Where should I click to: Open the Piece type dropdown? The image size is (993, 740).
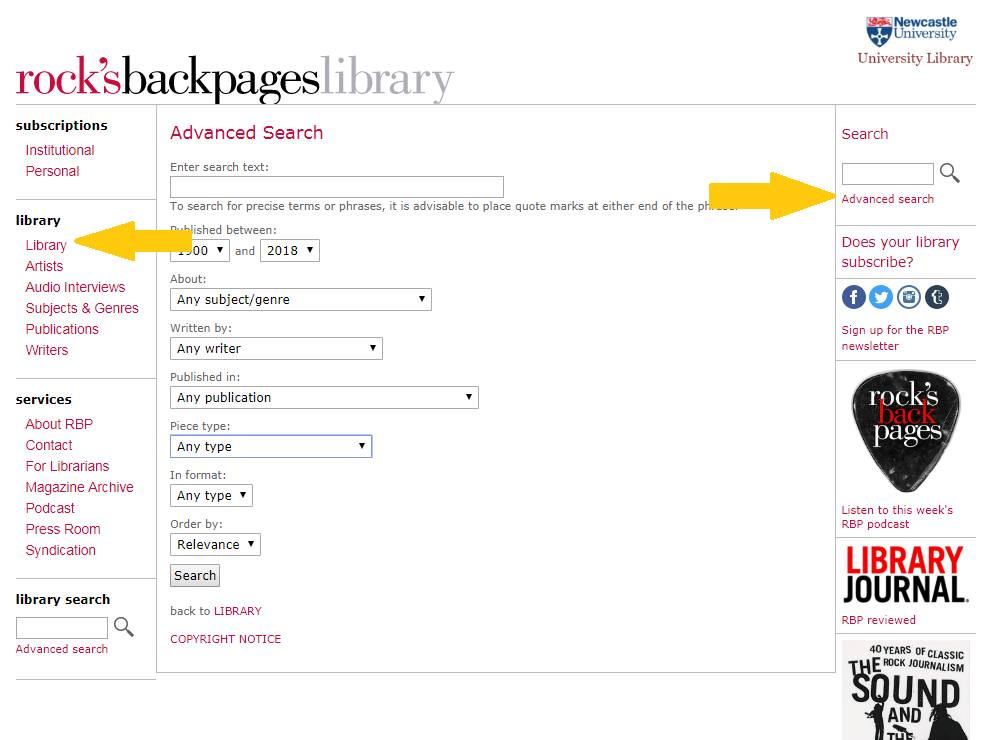(271, 446)
